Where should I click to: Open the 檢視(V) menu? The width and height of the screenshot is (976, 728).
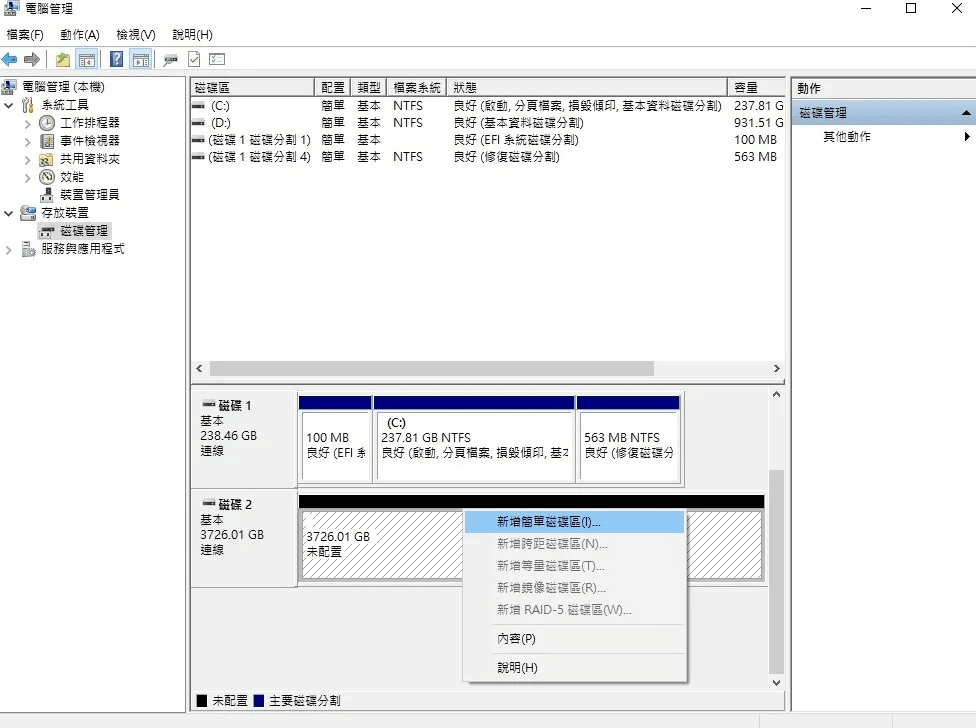click(136, 35)
